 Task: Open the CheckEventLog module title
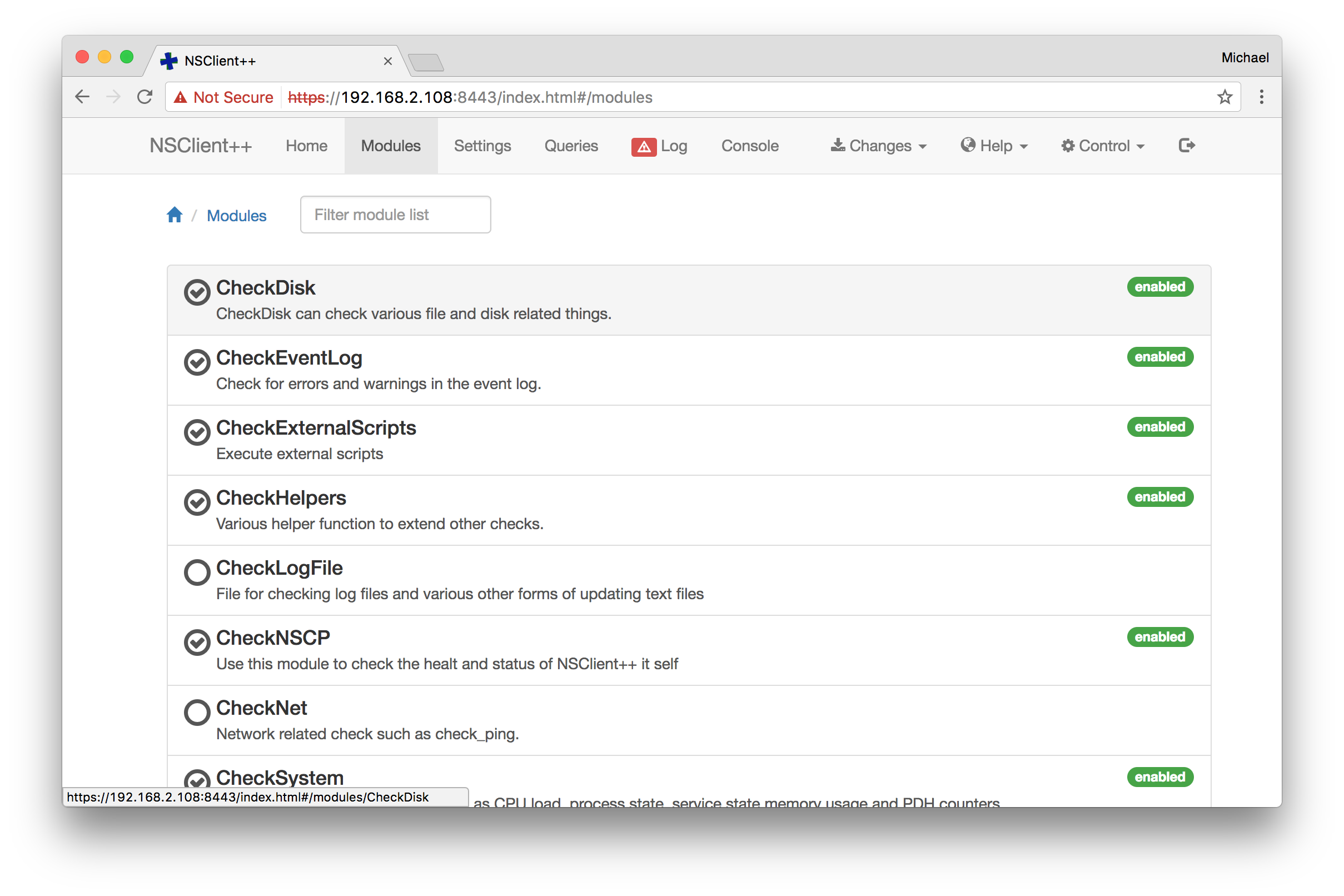pyautogui.click(x=289, y=359)
